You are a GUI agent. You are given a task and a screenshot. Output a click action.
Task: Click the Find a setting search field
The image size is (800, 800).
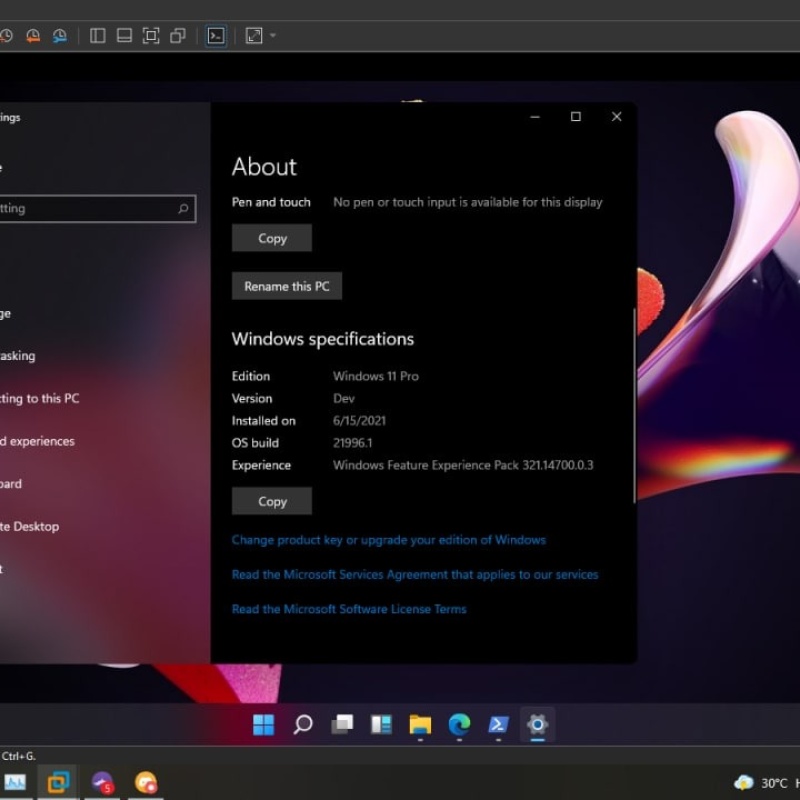[97, 208]
